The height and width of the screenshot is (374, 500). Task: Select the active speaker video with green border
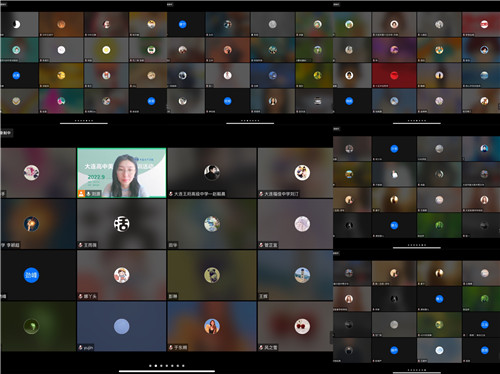click(x=122, y=173)
